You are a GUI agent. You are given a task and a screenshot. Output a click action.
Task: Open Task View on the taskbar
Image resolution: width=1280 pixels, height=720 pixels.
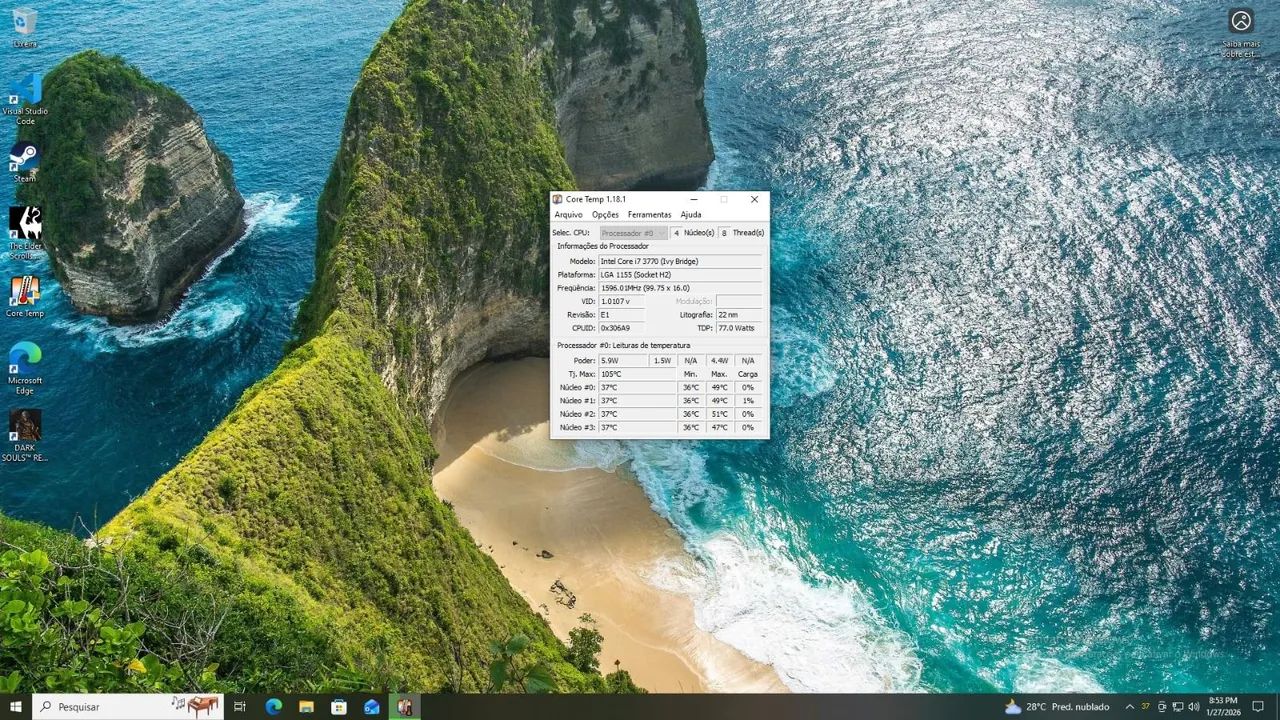(x=240, y=707)
